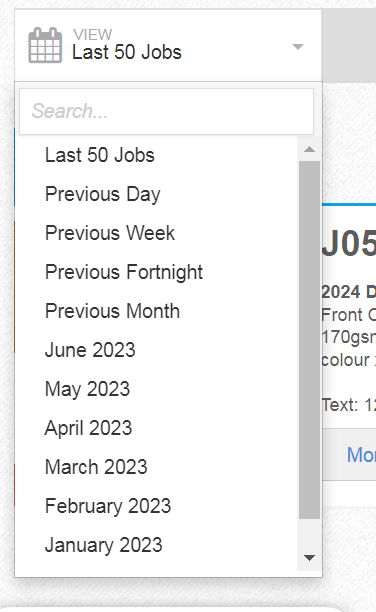
Task: Click the calendar icon beside VIEW
Action: (x=45, y=45)
